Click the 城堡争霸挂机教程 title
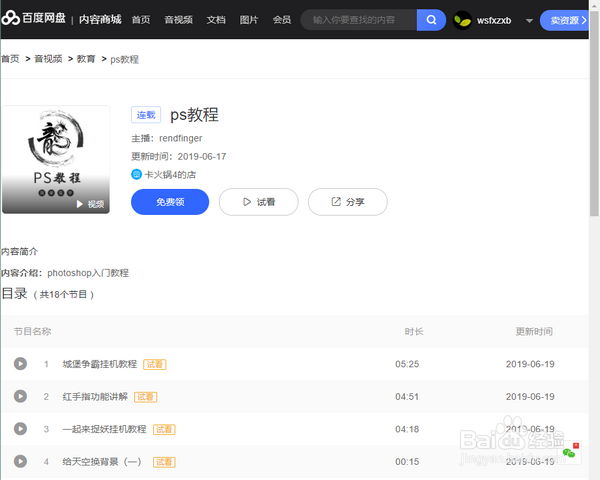The width and height of the screenshot is (600, 480). point(99,364)
